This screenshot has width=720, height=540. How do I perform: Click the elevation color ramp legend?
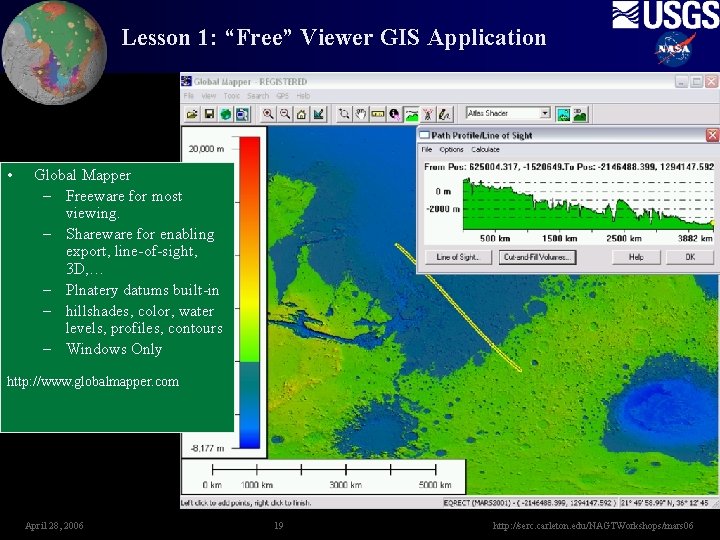[249, 292]
